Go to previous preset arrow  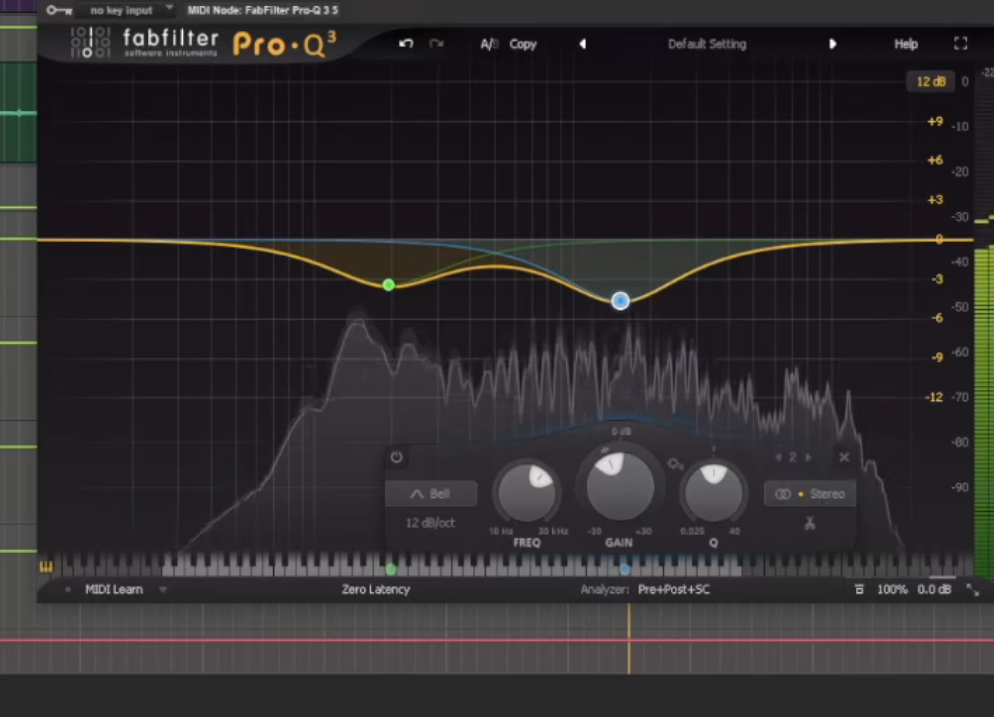click(582, 44)
